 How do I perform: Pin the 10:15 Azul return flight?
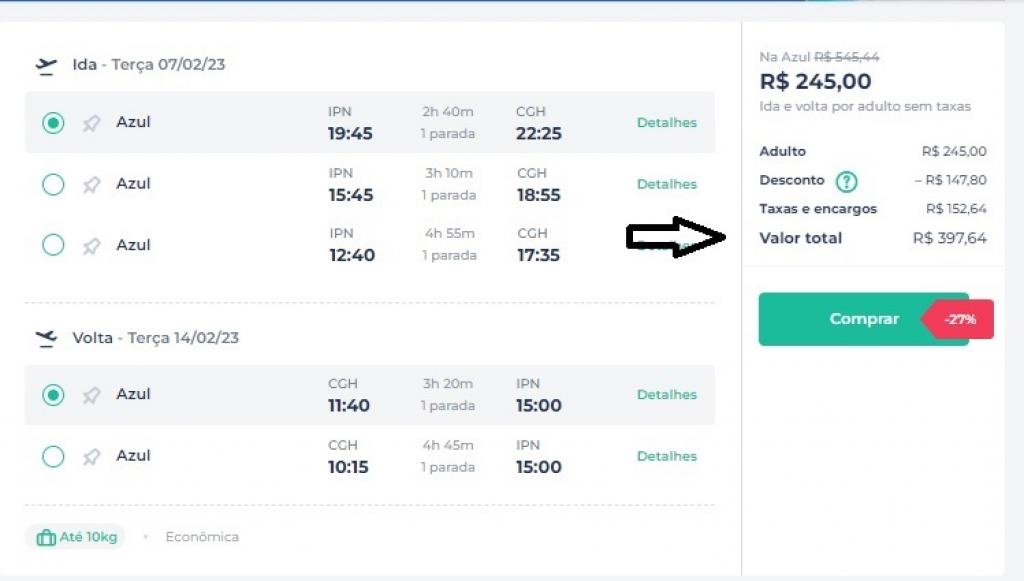91,456
